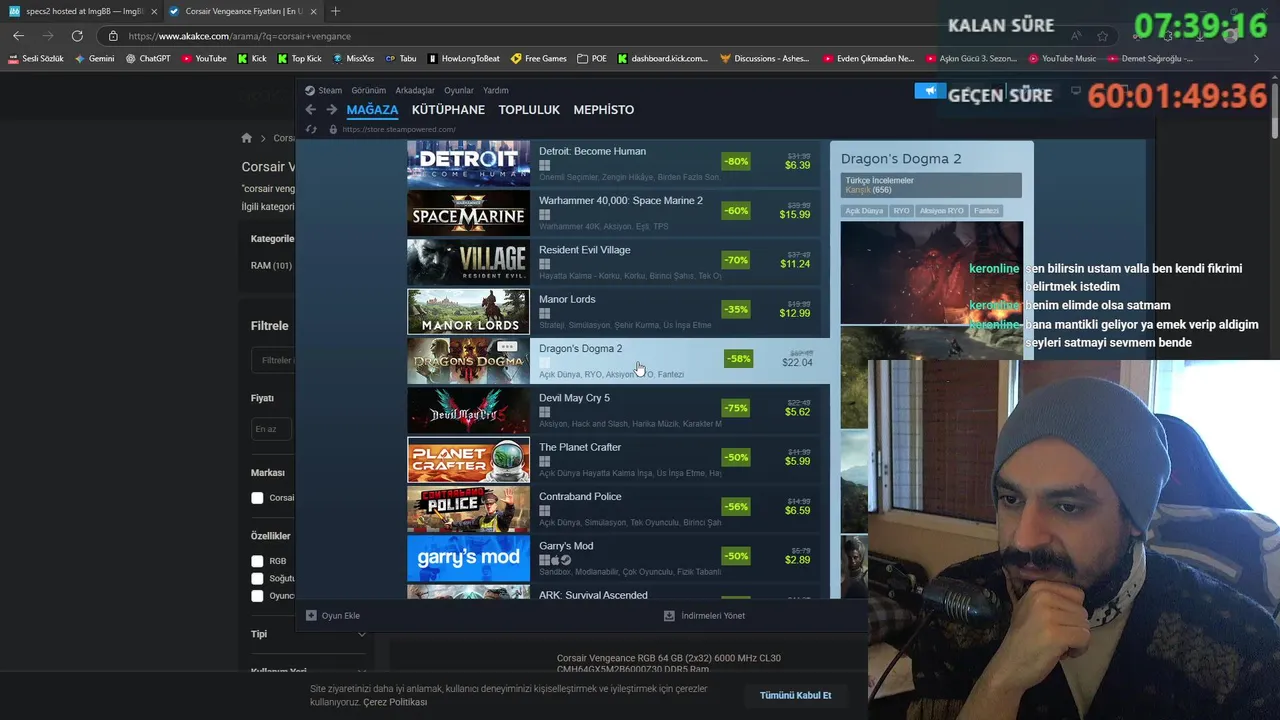Close the specs2 ImgBB tab

[154, 11]
